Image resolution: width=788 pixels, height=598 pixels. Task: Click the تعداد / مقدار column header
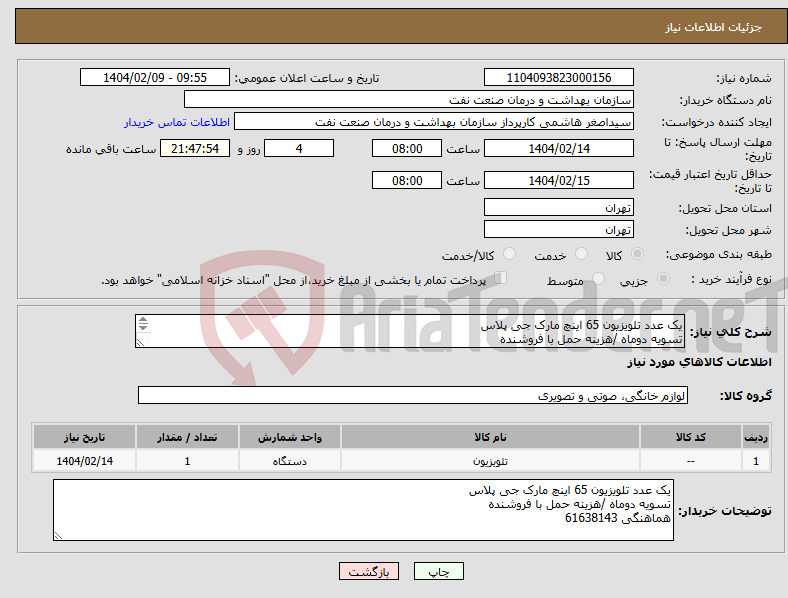(x=187, y=437)
